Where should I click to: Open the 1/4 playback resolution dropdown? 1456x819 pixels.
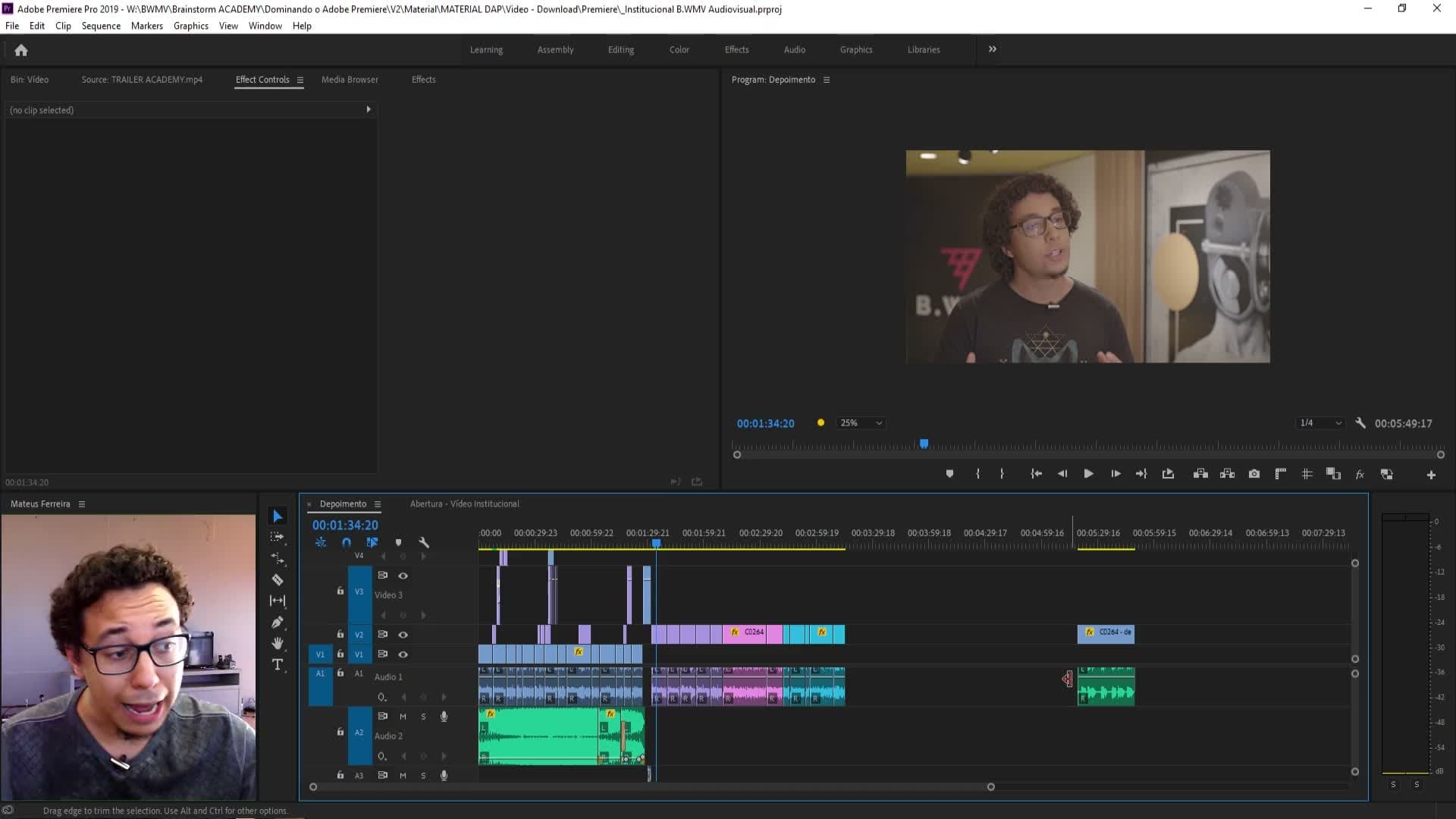click(1320, 423)
